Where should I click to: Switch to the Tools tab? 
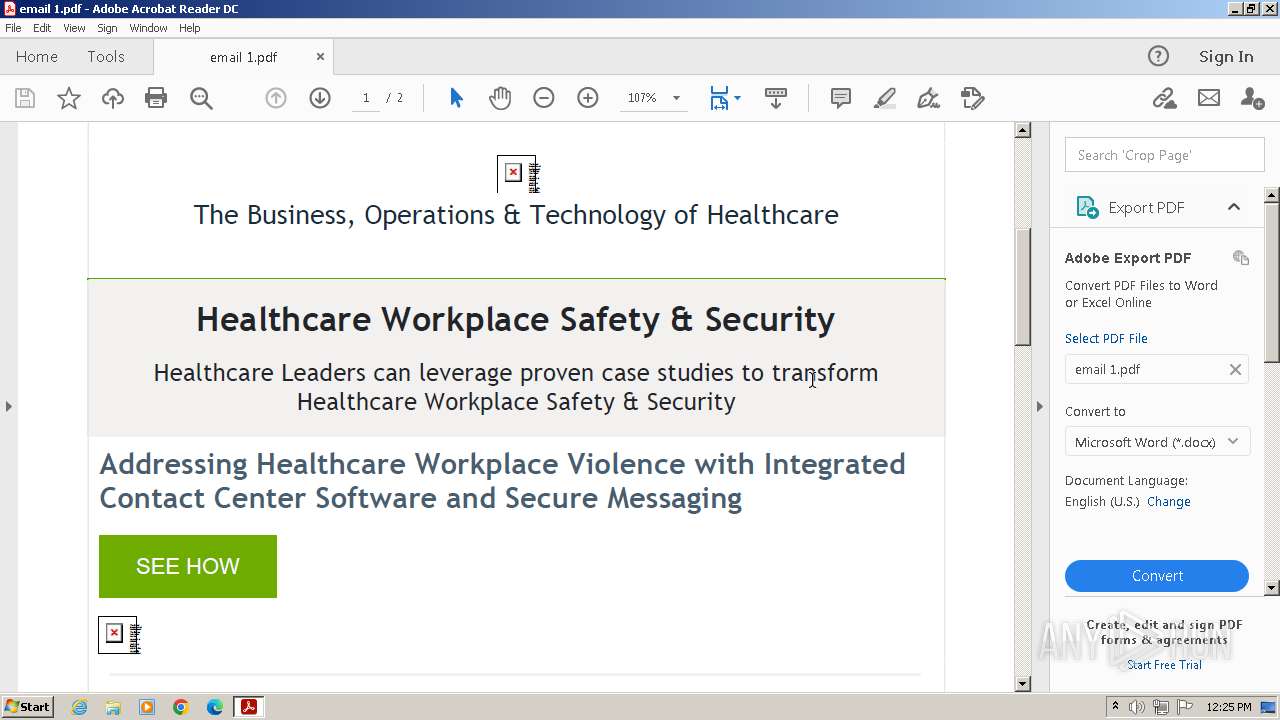point(106,57)
